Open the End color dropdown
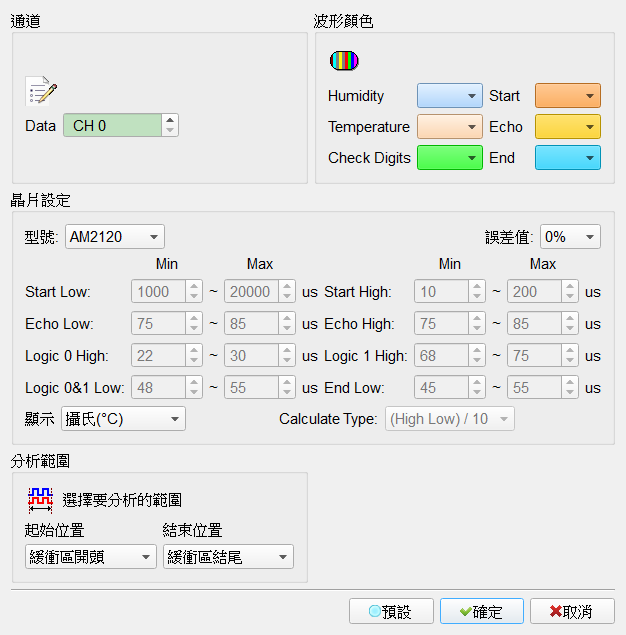This screenshot has width=626, height=635. (568, 158)
